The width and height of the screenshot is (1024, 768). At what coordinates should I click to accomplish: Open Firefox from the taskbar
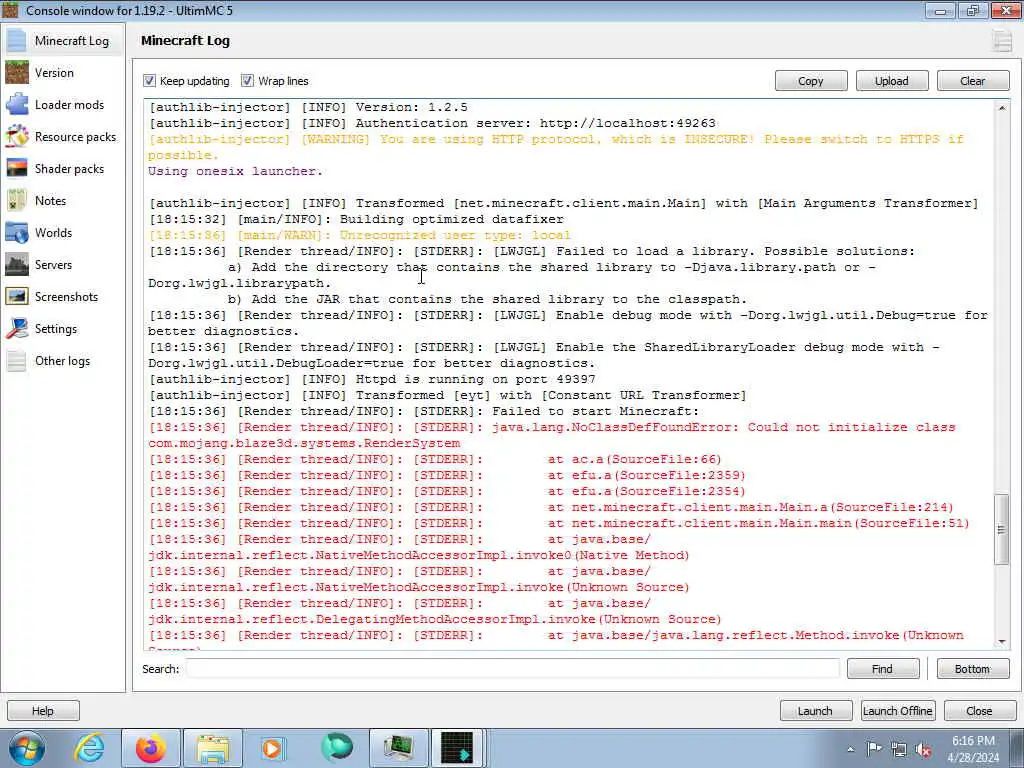point(151,748)
